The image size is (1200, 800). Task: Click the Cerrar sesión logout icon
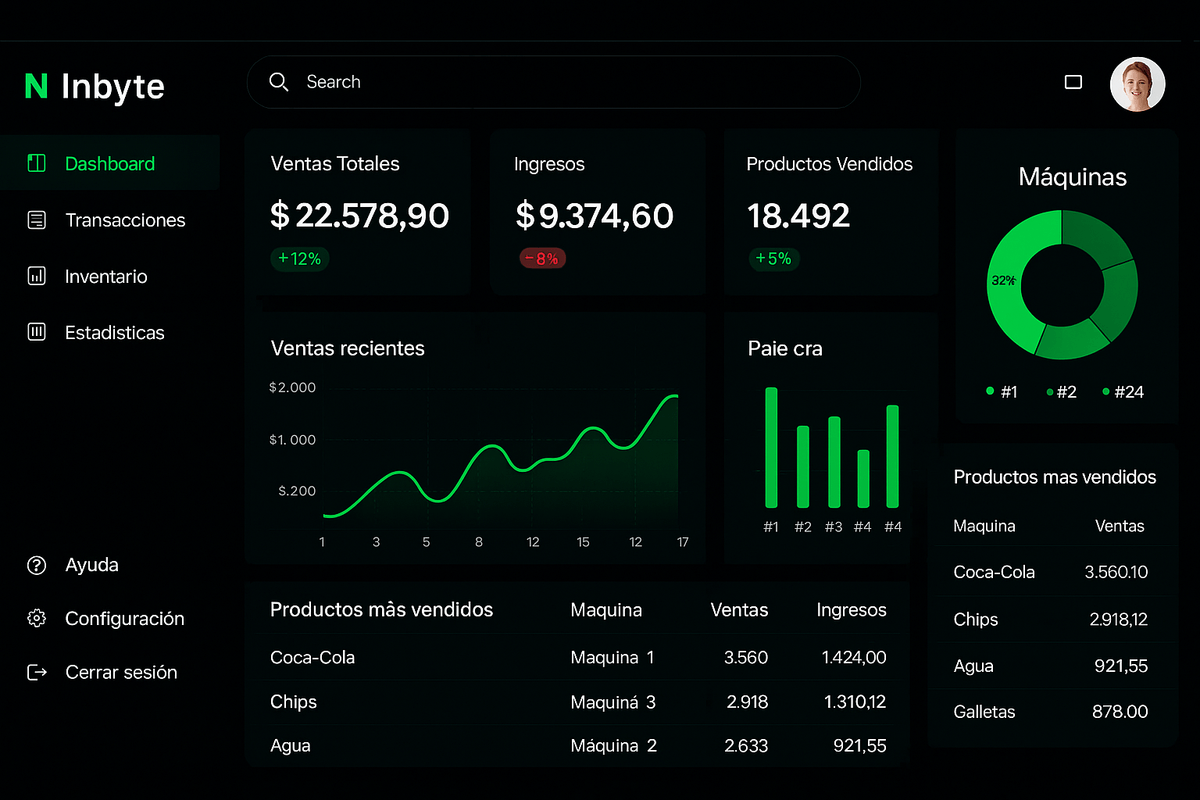37,672
